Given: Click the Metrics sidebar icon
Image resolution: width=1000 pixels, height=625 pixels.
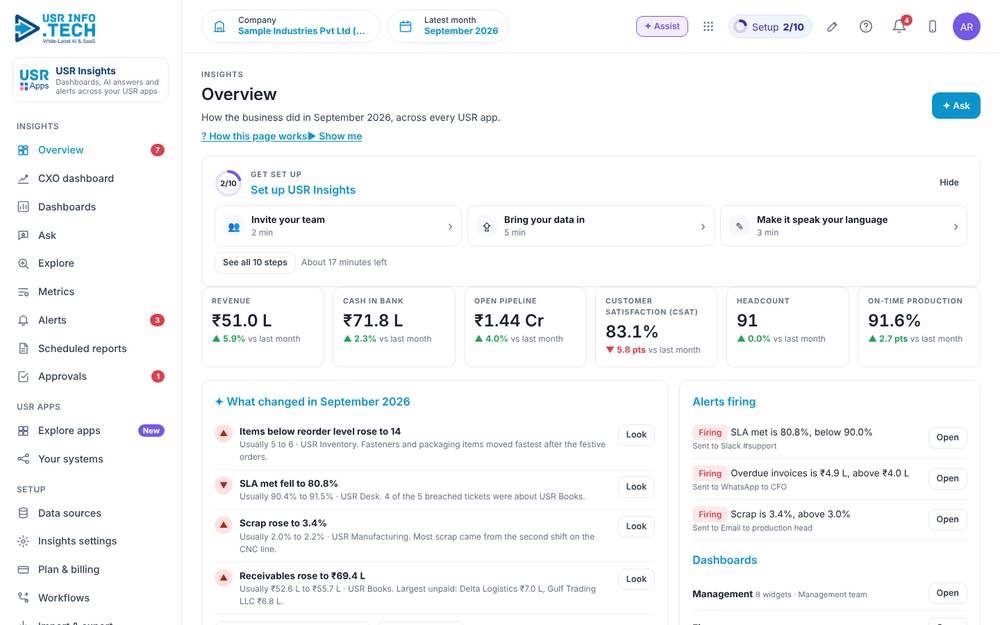Looking at the screenshot, I should 24,292.
